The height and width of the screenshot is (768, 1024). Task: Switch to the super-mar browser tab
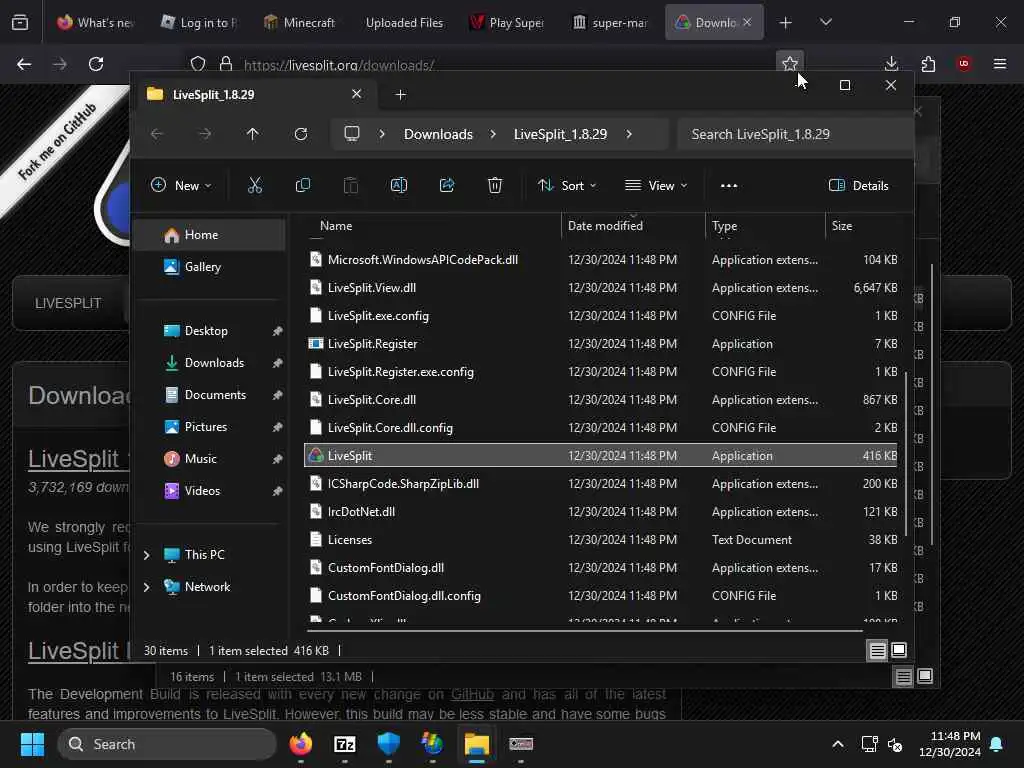pyautogui.click(x=610, y=22)
